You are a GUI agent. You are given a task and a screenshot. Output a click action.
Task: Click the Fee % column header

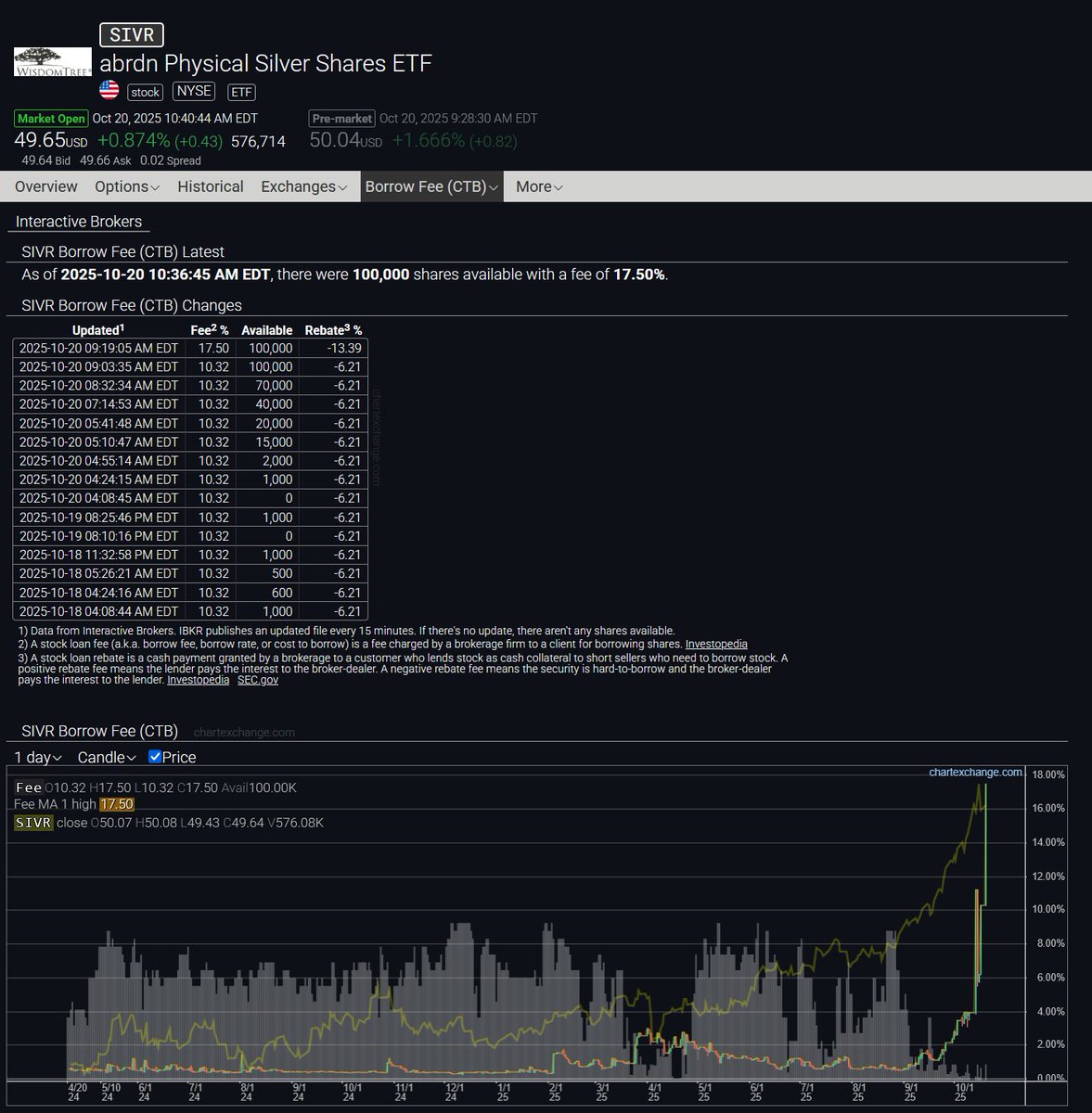[210, 330]
